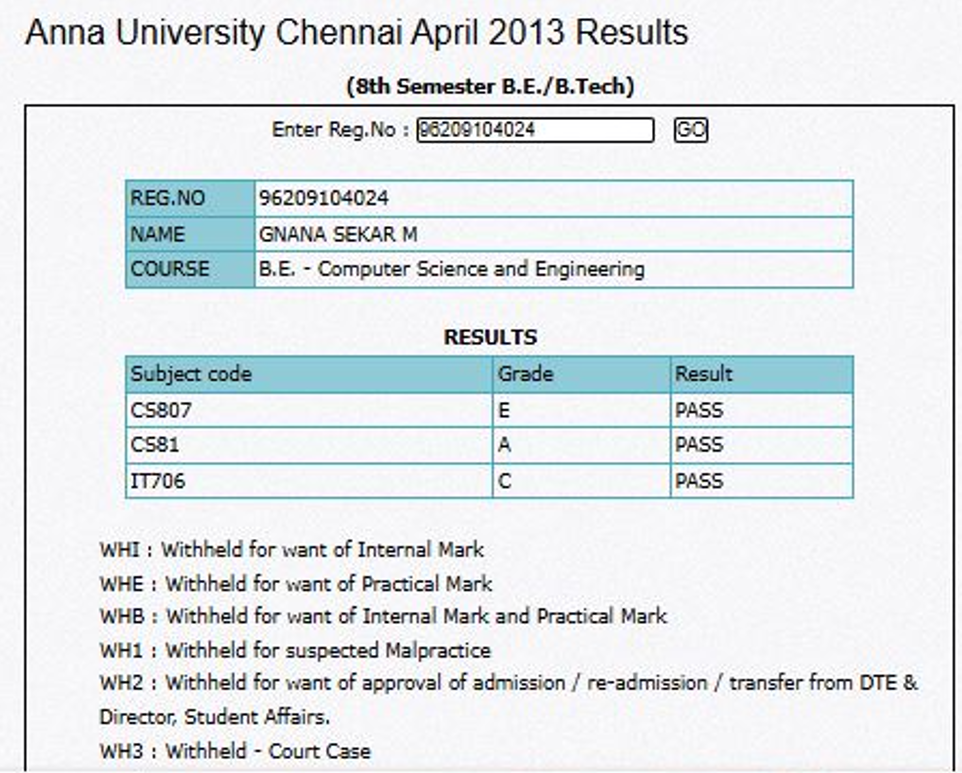
Task: Click the 'Result' column header
Action: (x=703, y=374)
